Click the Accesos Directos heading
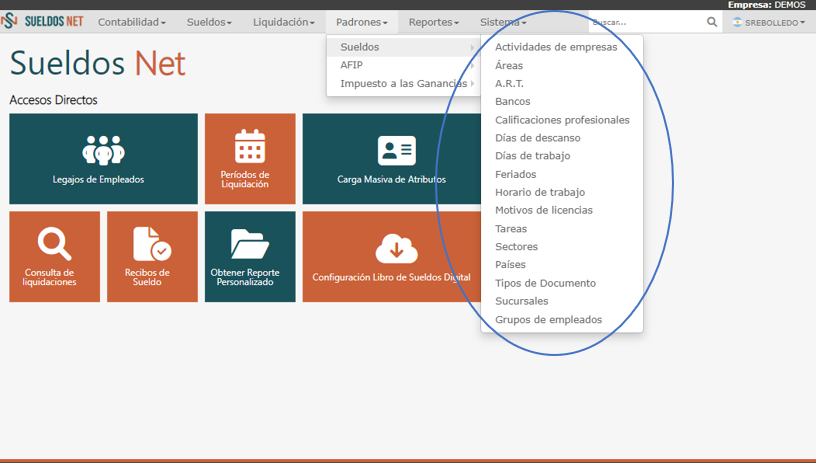The height and width of the screenshot is (463, 816). (x=53, y=100)
